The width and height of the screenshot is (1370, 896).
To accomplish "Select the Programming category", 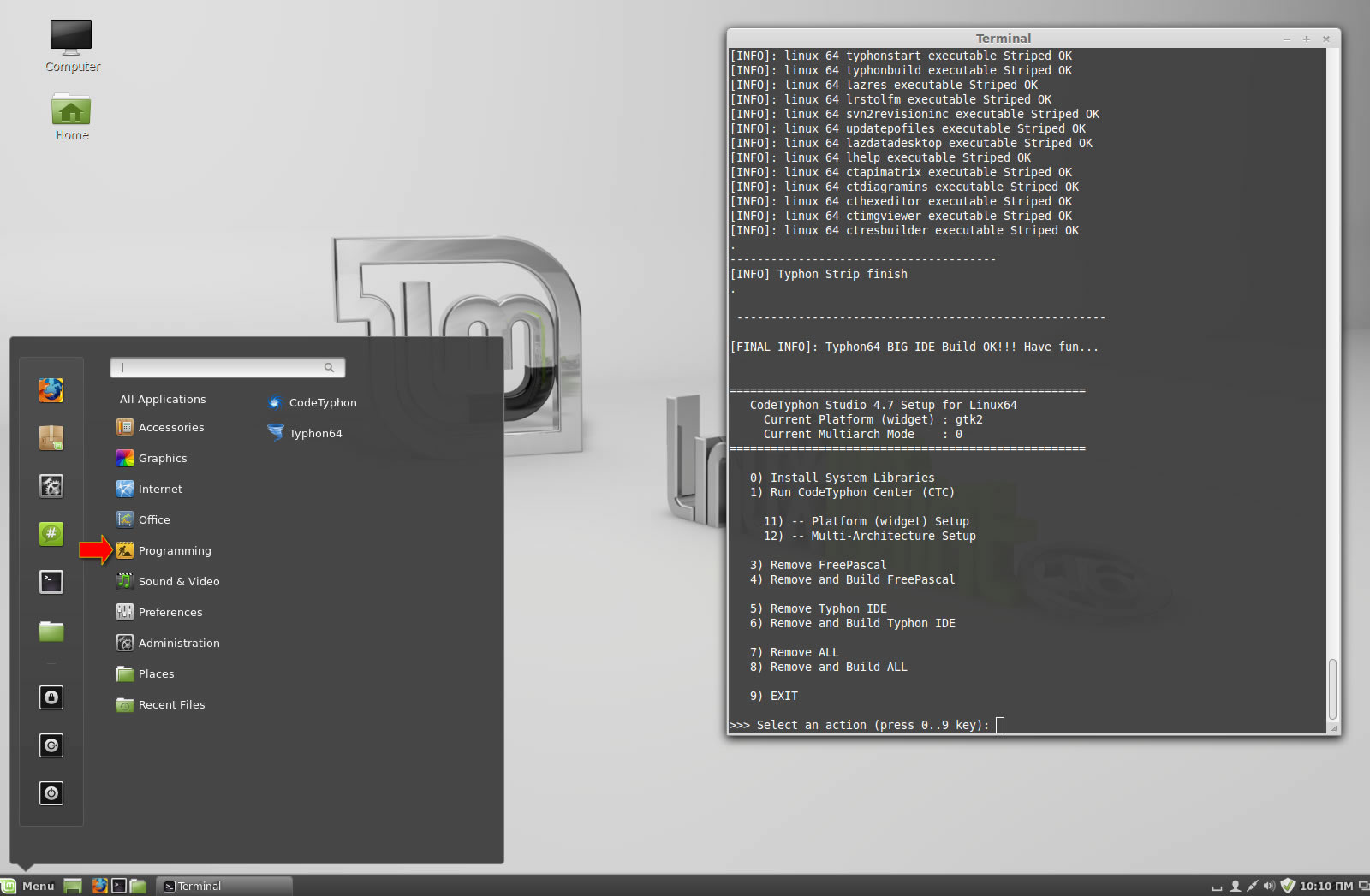I will tap(164, 550).
